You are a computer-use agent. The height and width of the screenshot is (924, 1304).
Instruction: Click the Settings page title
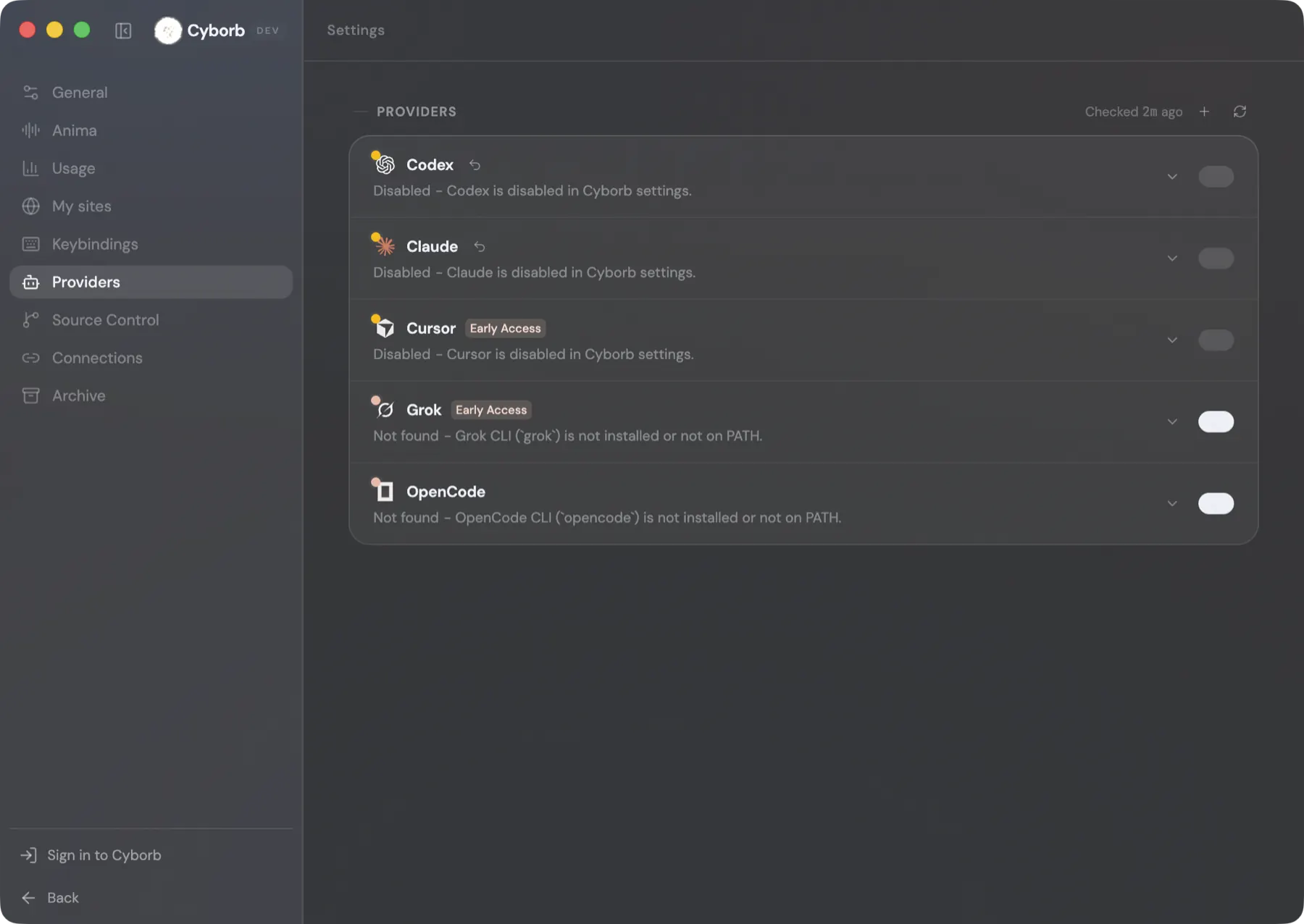point(356,30)
